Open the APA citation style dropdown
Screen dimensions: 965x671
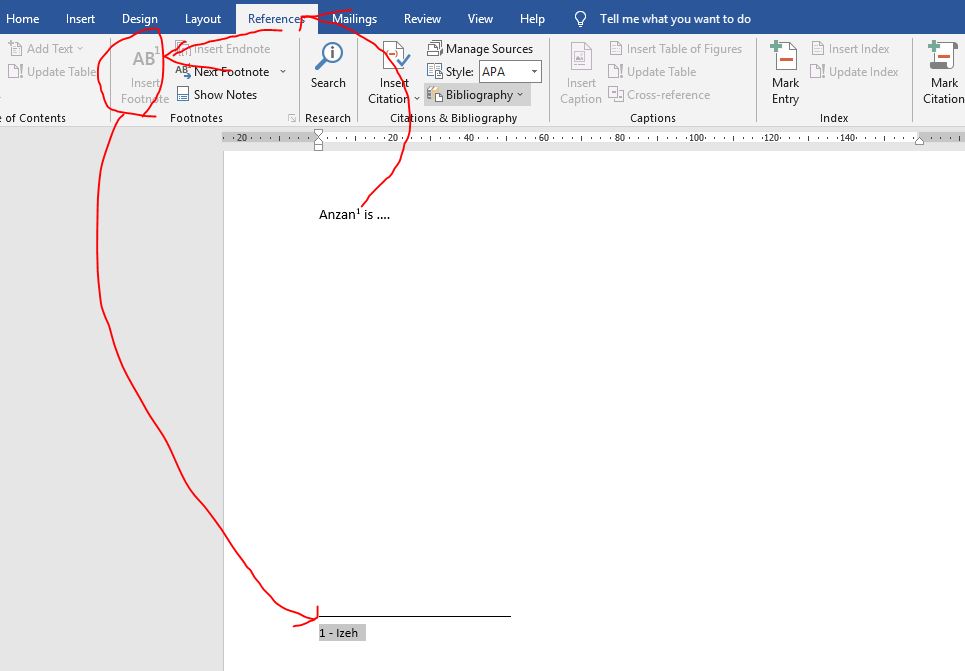click(x=534, y=72)
